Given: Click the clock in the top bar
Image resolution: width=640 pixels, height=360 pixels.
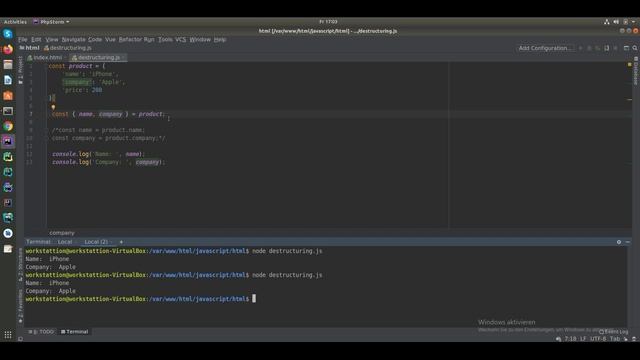Looking at the screenshot, I should click(328, 22).
